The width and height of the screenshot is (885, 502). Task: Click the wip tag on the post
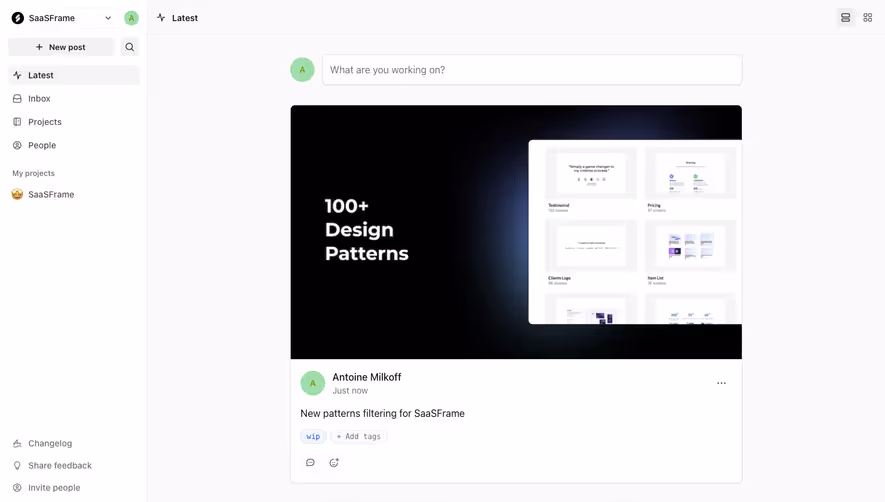click(x=313, y=436)
